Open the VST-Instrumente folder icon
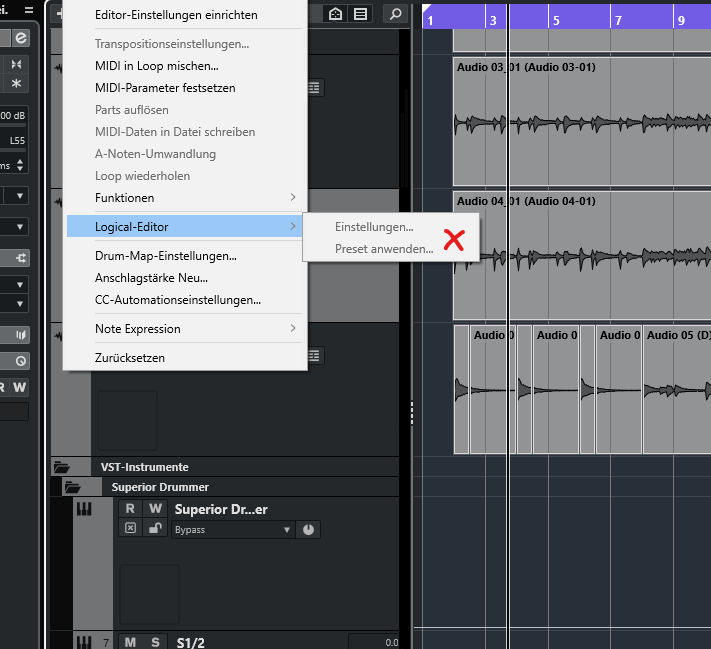This screenshot has width=711, height=649. pos(62,467)
